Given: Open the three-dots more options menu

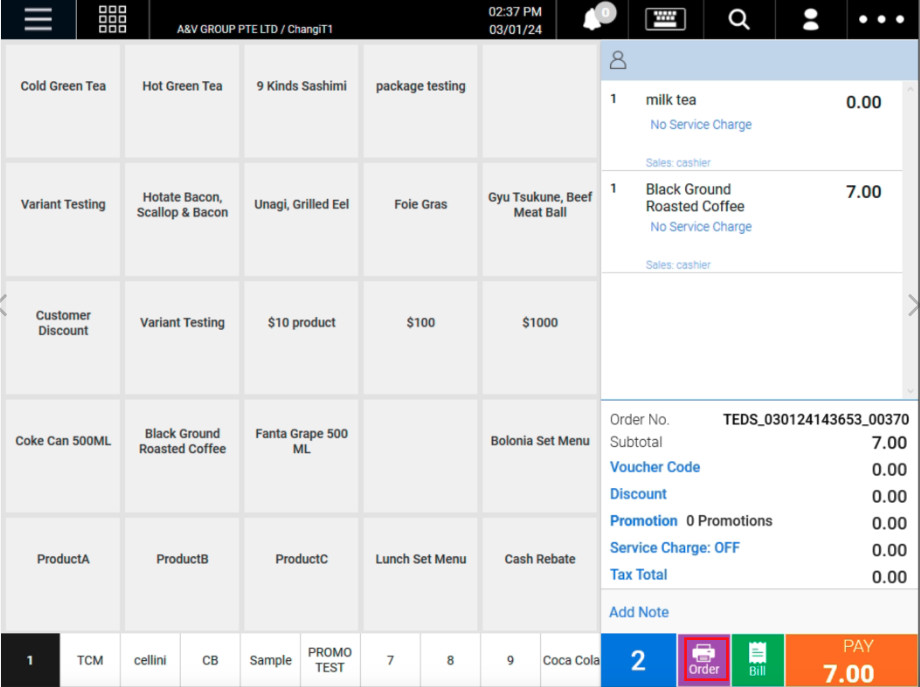Looking at the screenshot, I should point(883,19).
